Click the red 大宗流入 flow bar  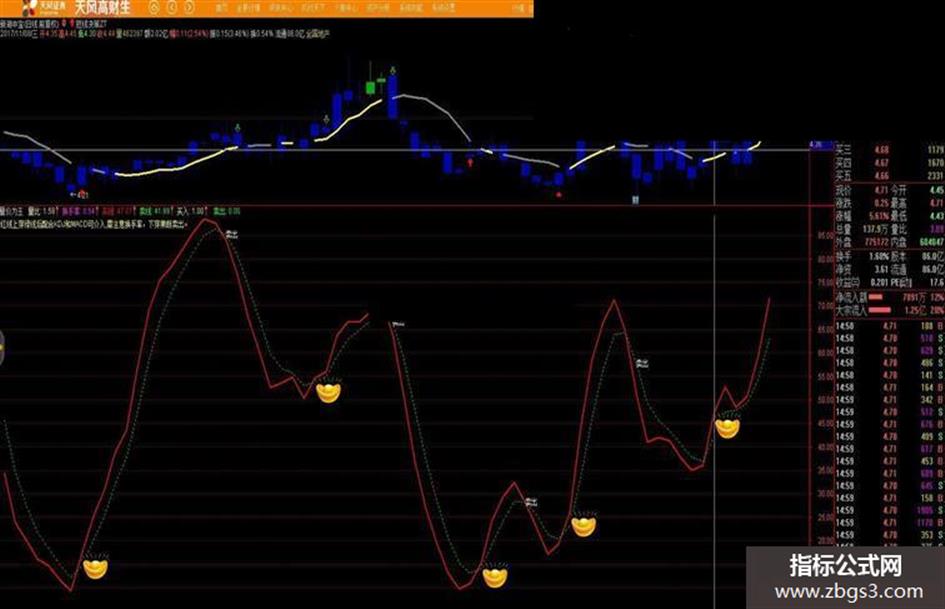pyautogui.click(x=880, y=311)
